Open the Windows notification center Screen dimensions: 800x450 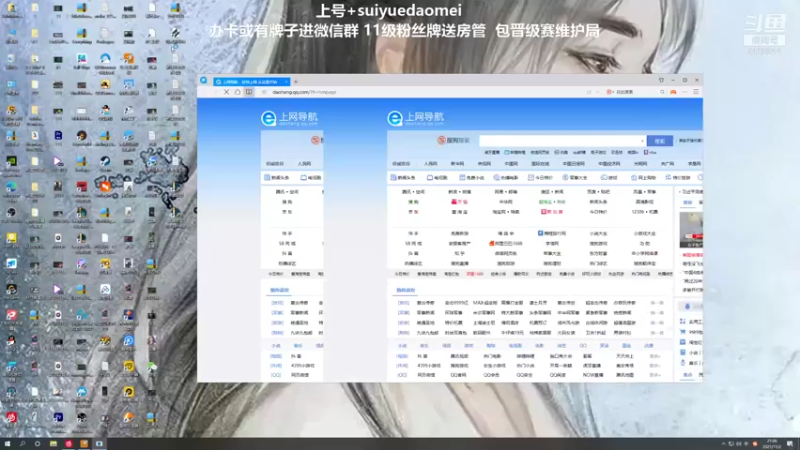[790, 444]
